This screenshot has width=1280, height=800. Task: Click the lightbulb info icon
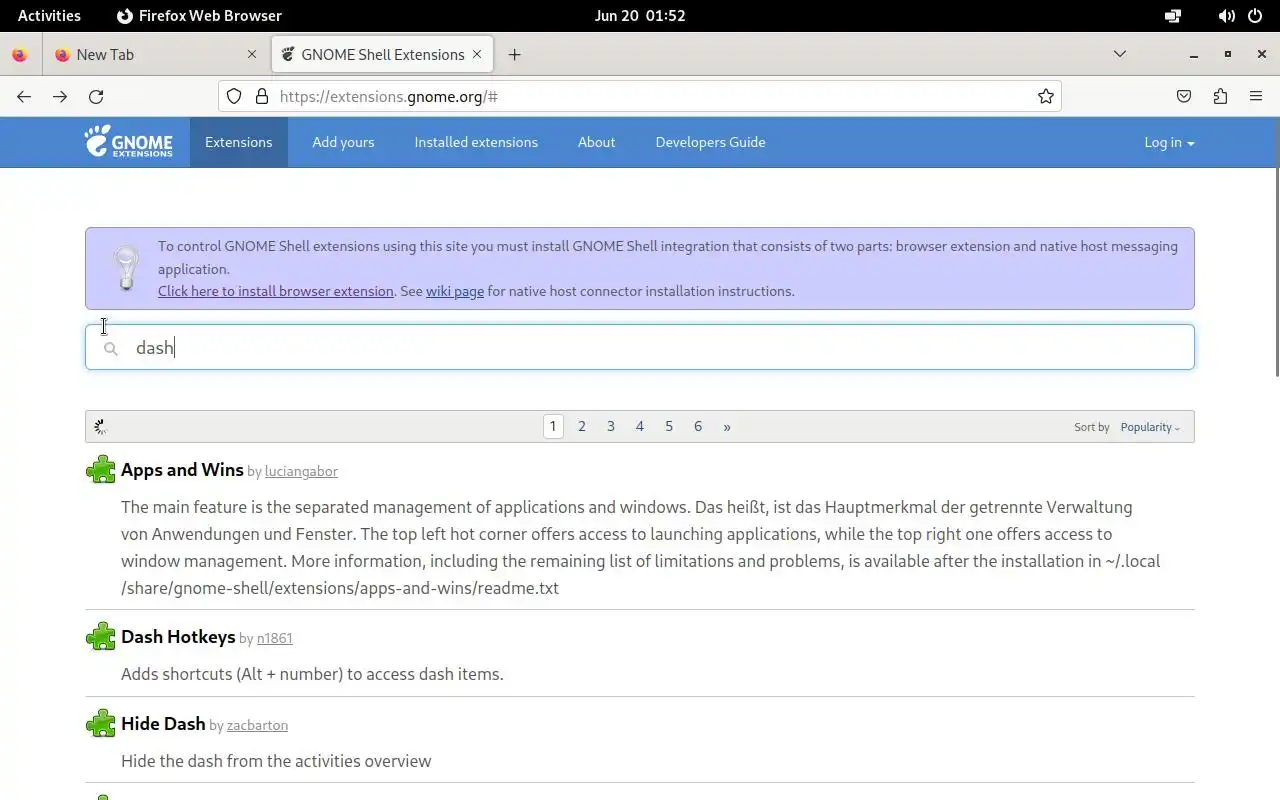pos(126,268)
